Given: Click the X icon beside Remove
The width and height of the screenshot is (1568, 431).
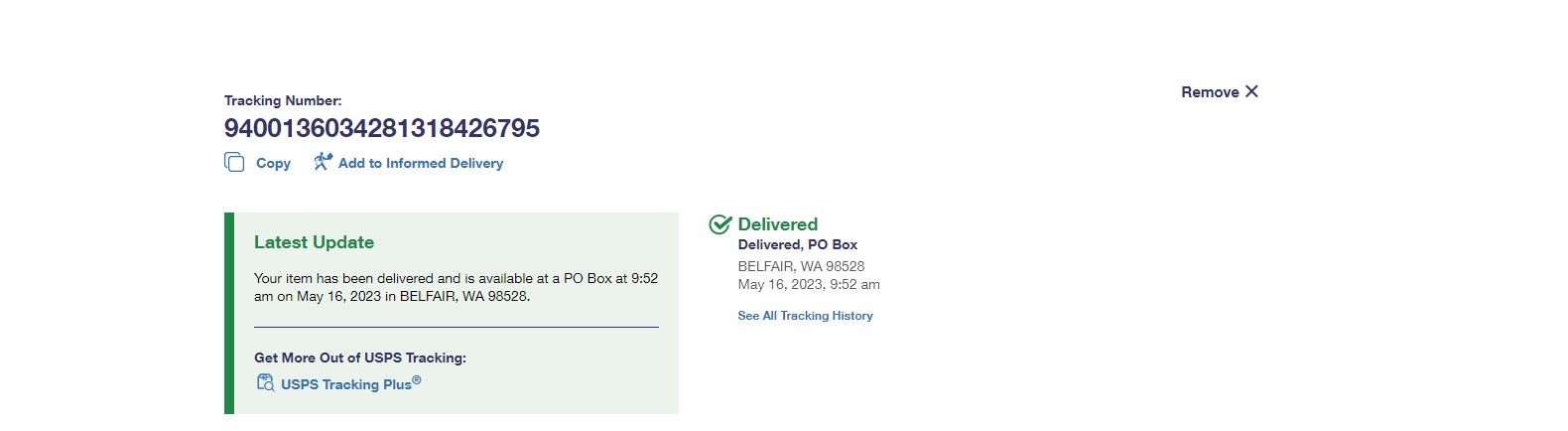Looking at the screenshot, I should 1251,91.
